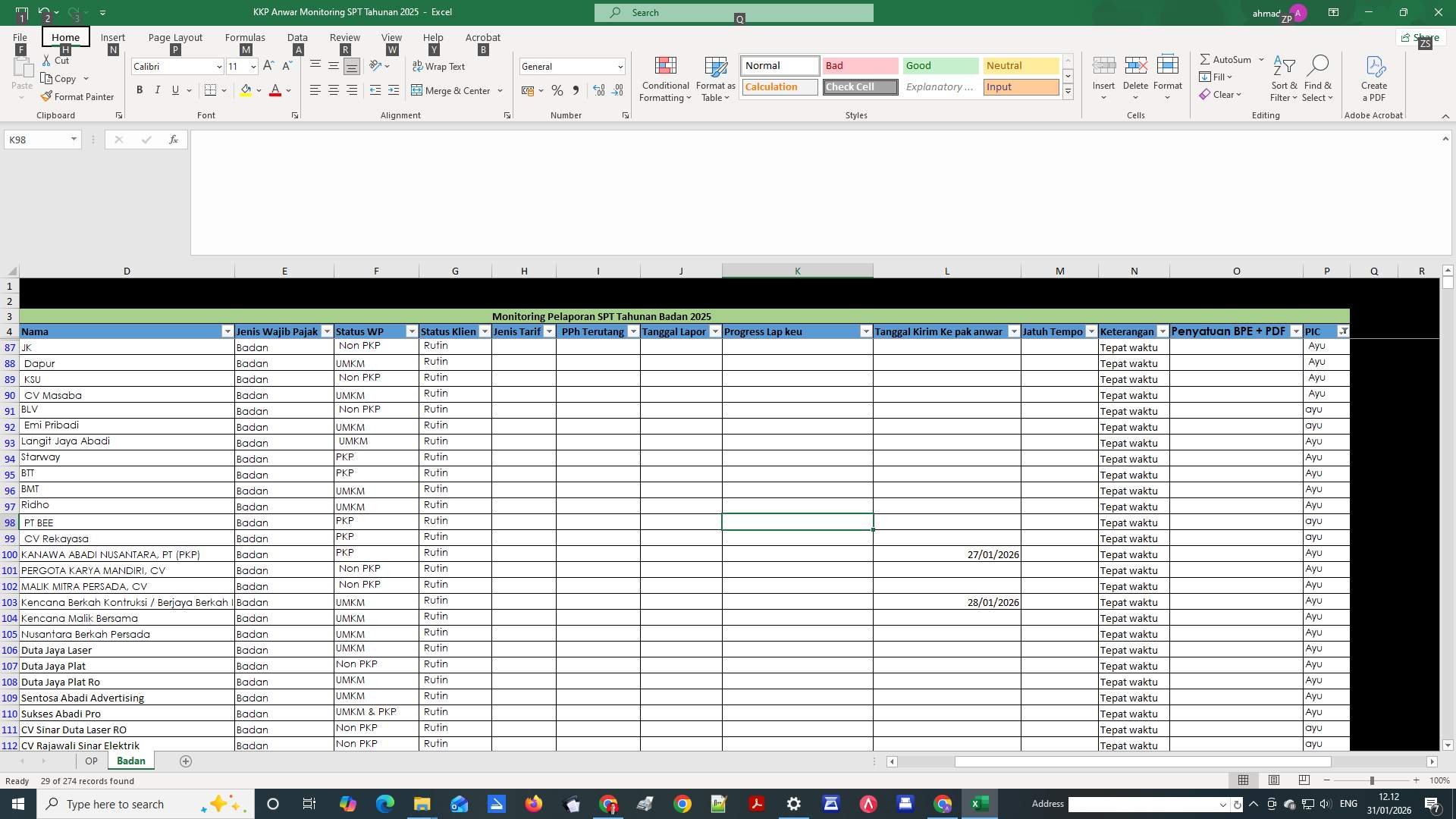Open the font size dropdown
Screen dimensions: 1456x819
pos(253,66)
